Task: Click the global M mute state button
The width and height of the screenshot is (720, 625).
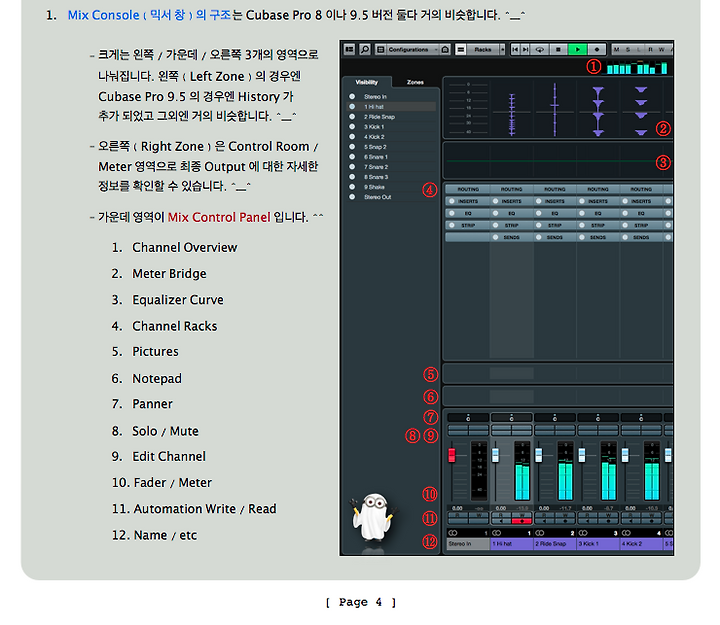Action: point(617,50)
